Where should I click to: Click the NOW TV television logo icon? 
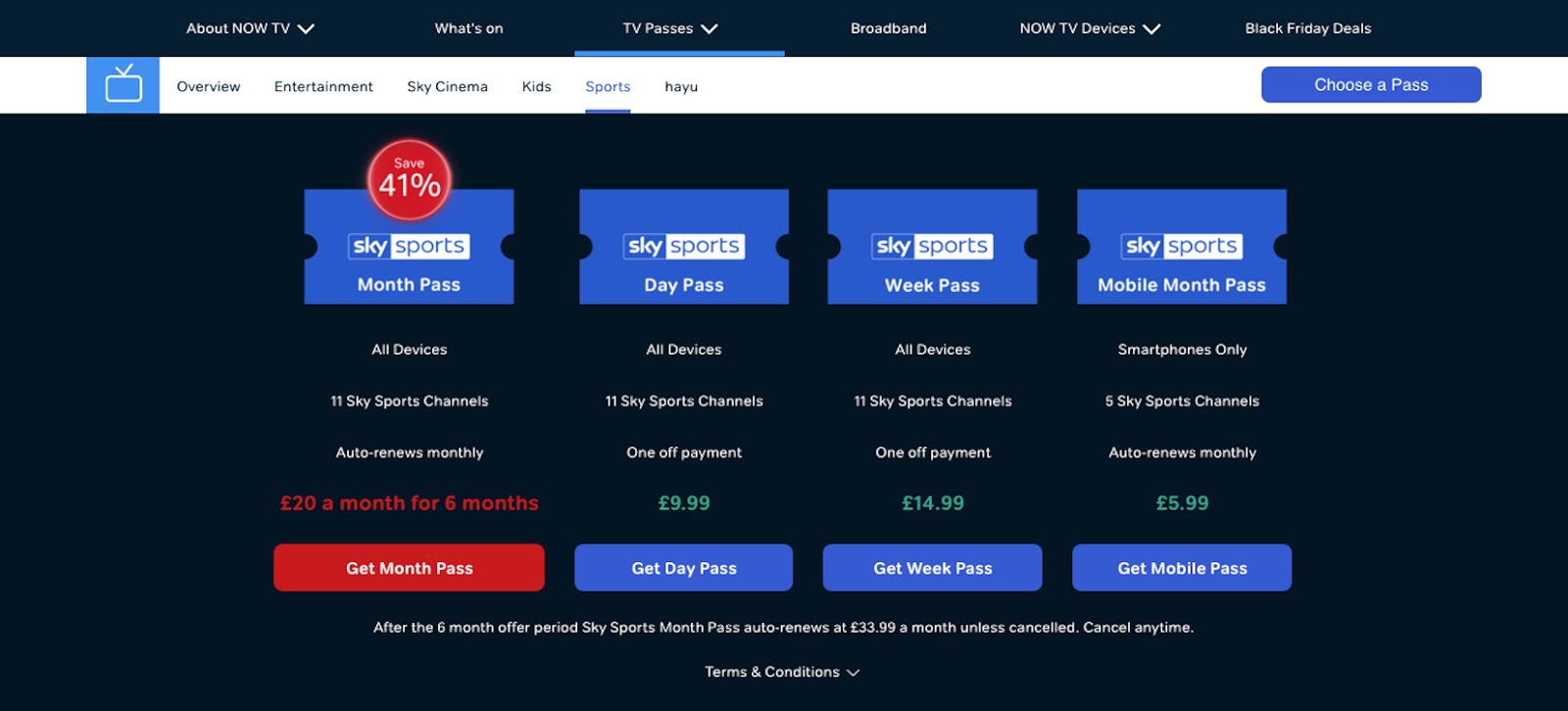tap(122, 85)
